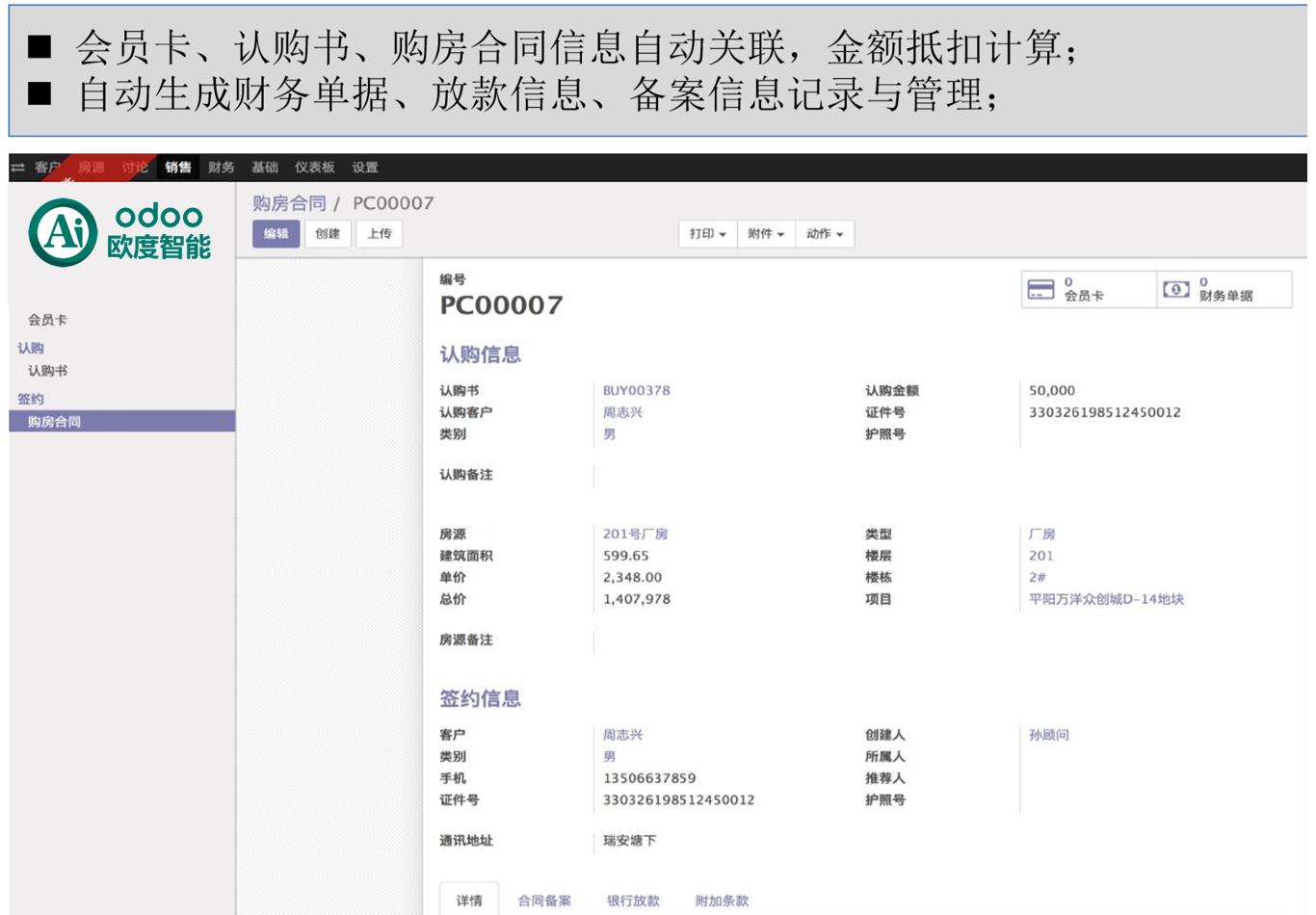Switch to the 合同备案 tab

click(x=544, y=901)
